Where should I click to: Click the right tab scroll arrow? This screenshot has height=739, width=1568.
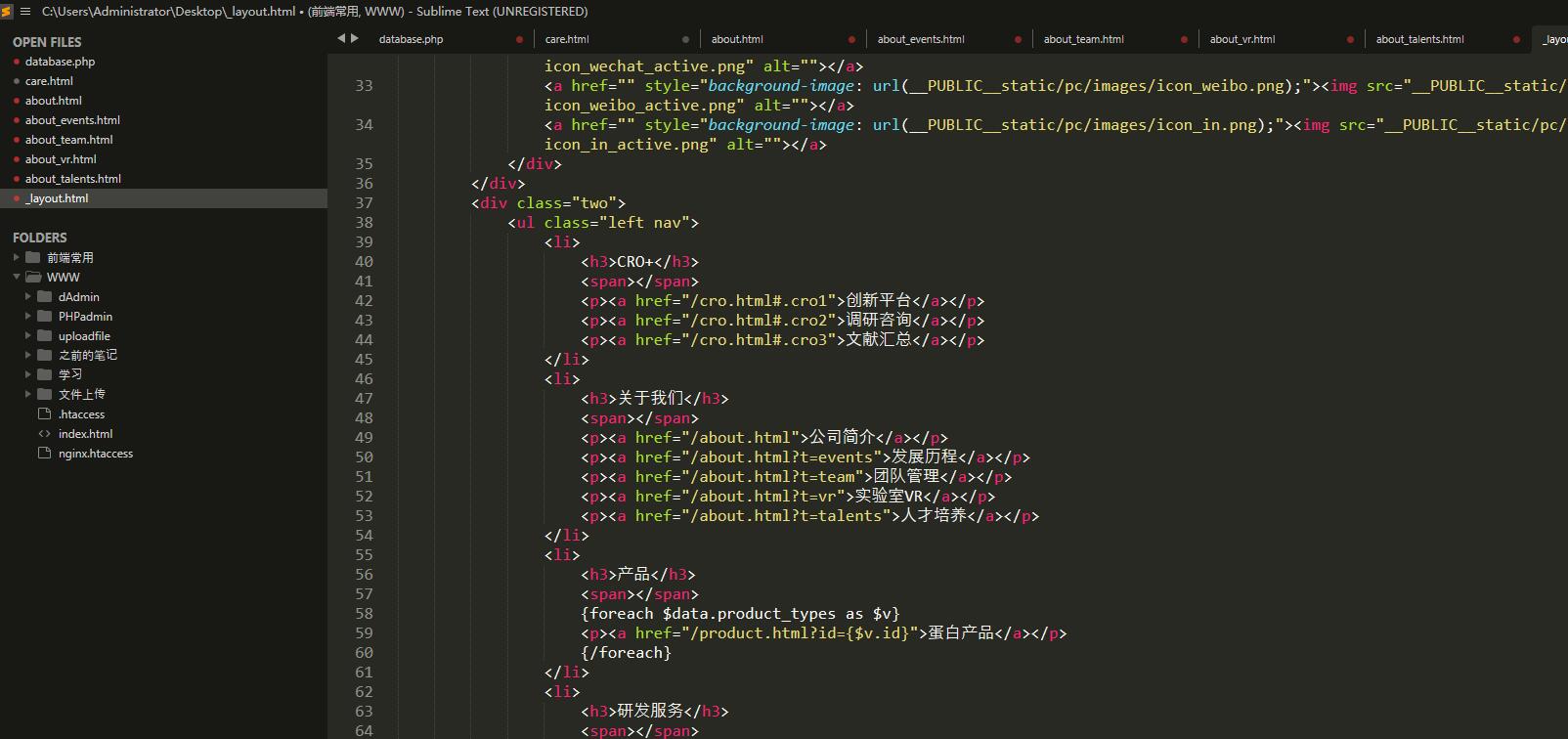354,38
